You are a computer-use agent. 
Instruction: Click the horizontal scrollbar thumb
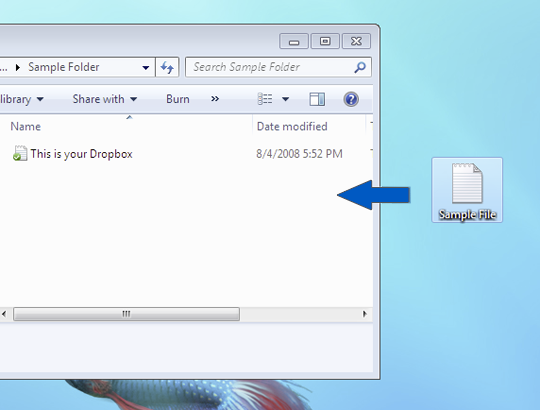click(x=126, y=314)
